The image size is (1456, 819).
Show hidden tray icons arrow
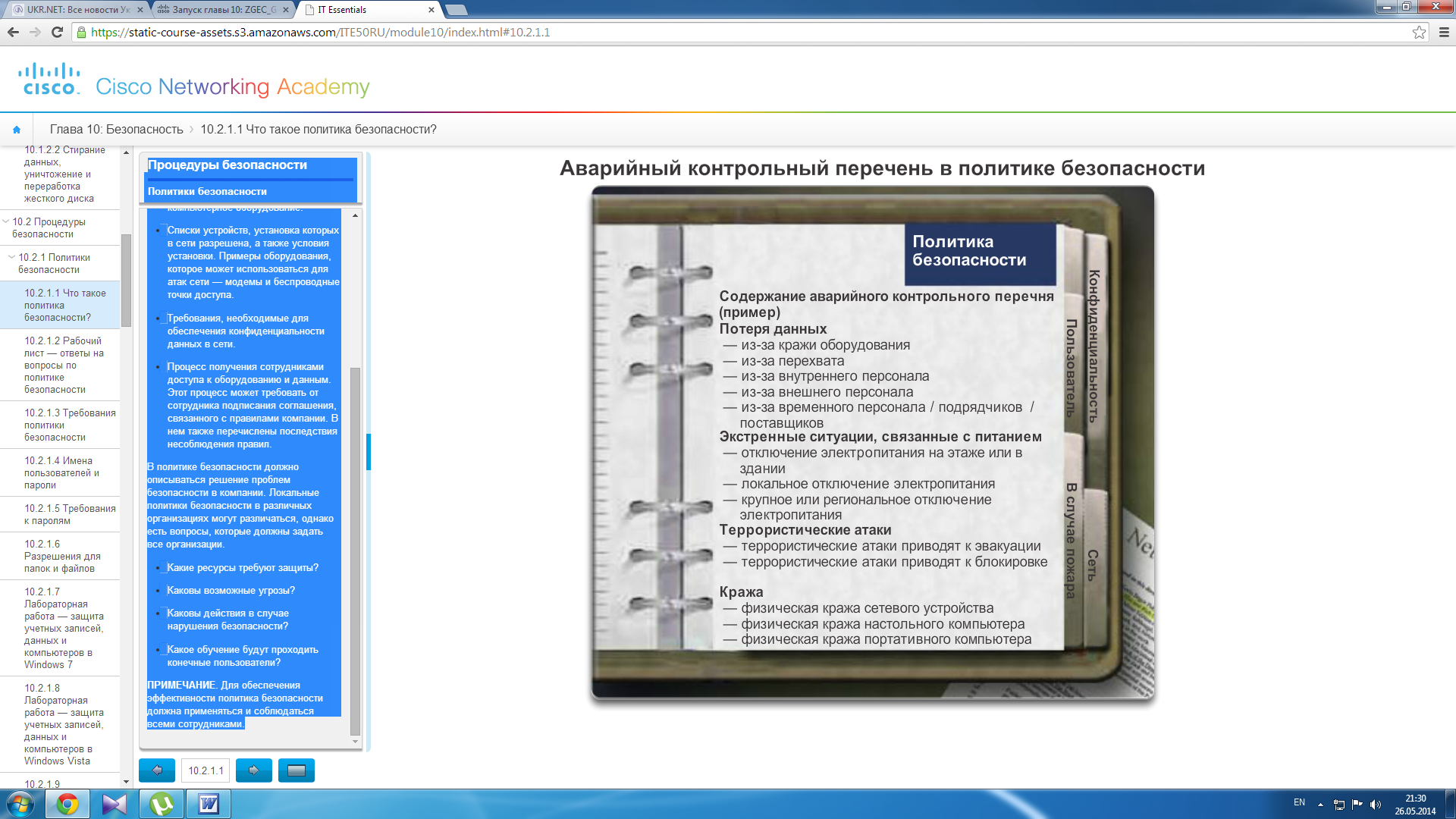pos(1320,805)
